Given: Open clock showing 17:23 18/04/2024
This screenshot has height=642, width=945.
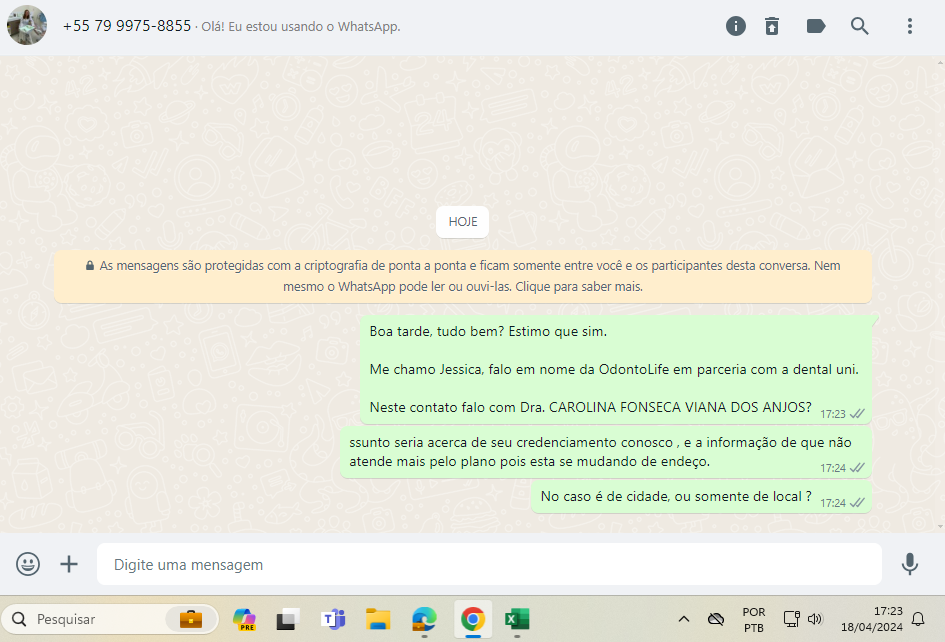Looking at the screenshot, I should [871, 619].
